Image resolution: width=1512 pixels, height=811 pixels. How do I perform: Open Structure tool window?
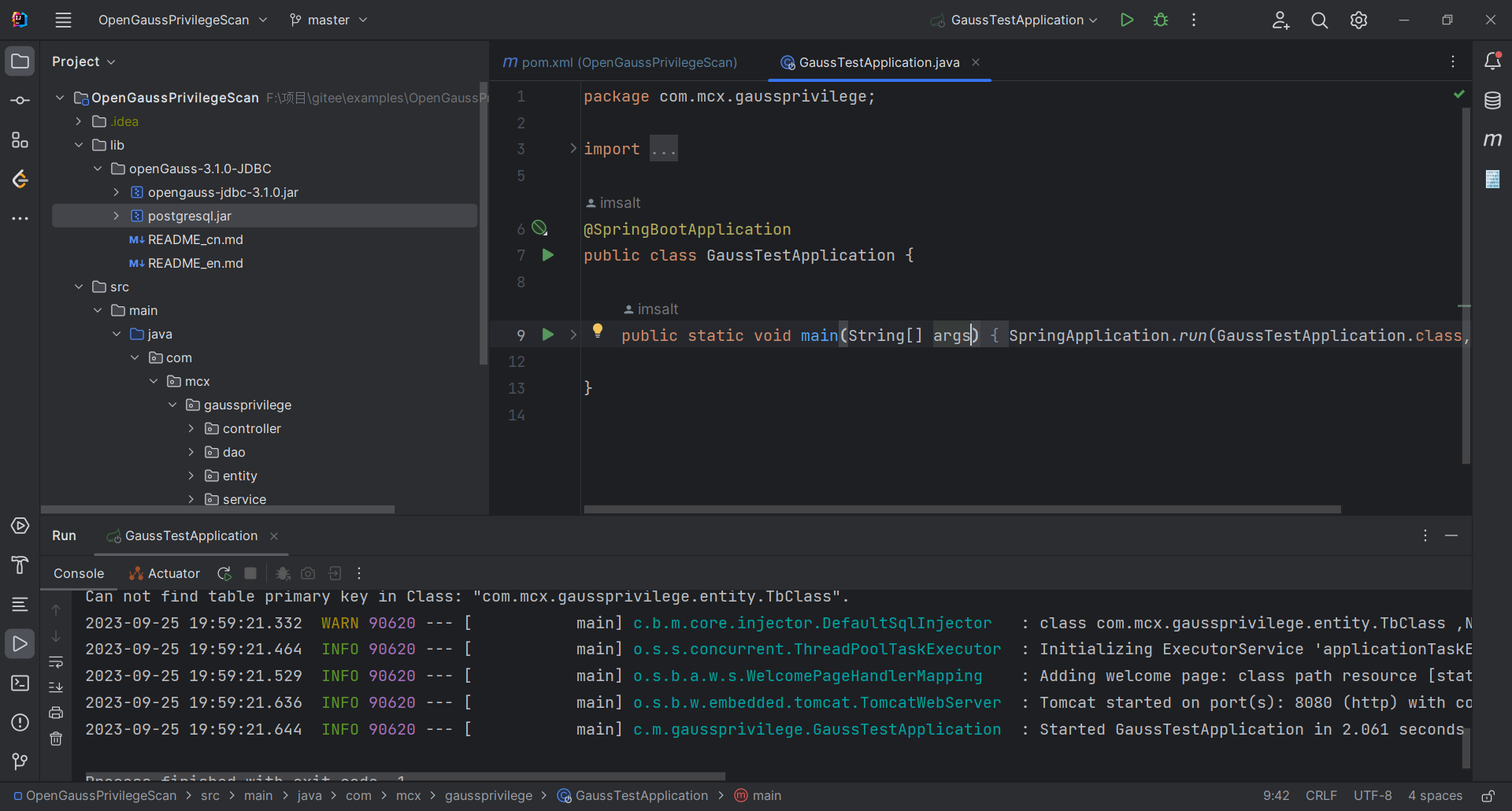(x=20, y=140)
